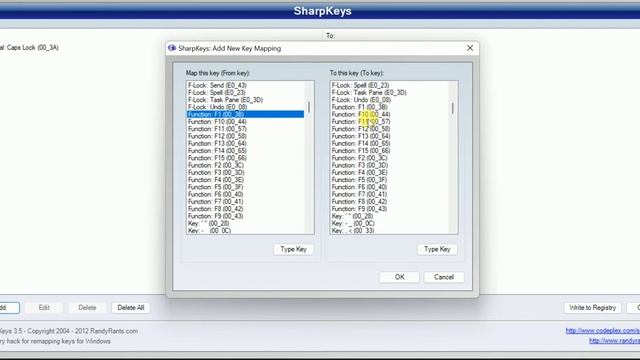Select Function: F10 (00_44) in To key list

click(389, 114)
